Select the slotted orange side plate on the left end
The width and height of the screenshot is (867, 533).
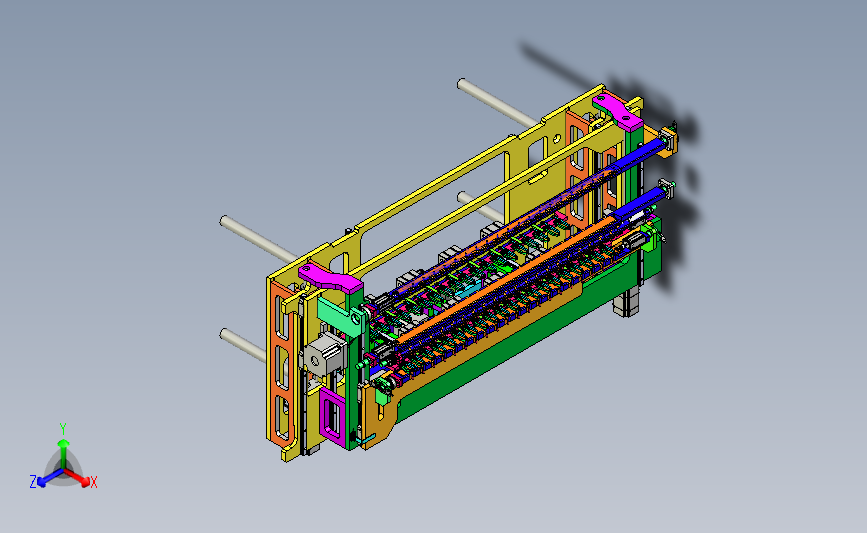pyautogui.click(x=282, y=366)
